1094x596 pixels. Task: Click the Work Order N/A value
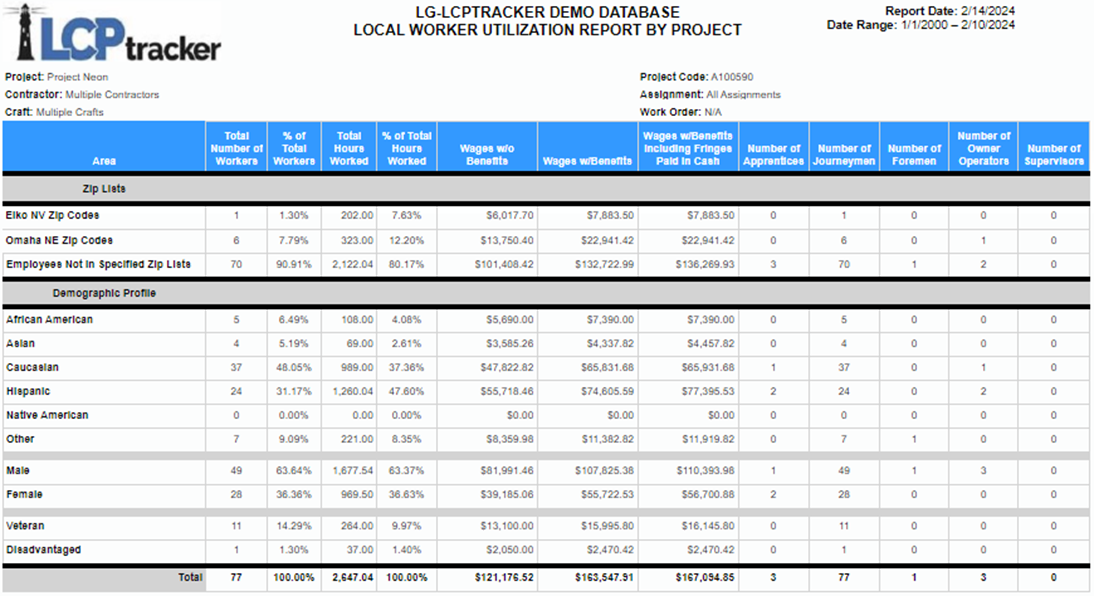point(713,112)
